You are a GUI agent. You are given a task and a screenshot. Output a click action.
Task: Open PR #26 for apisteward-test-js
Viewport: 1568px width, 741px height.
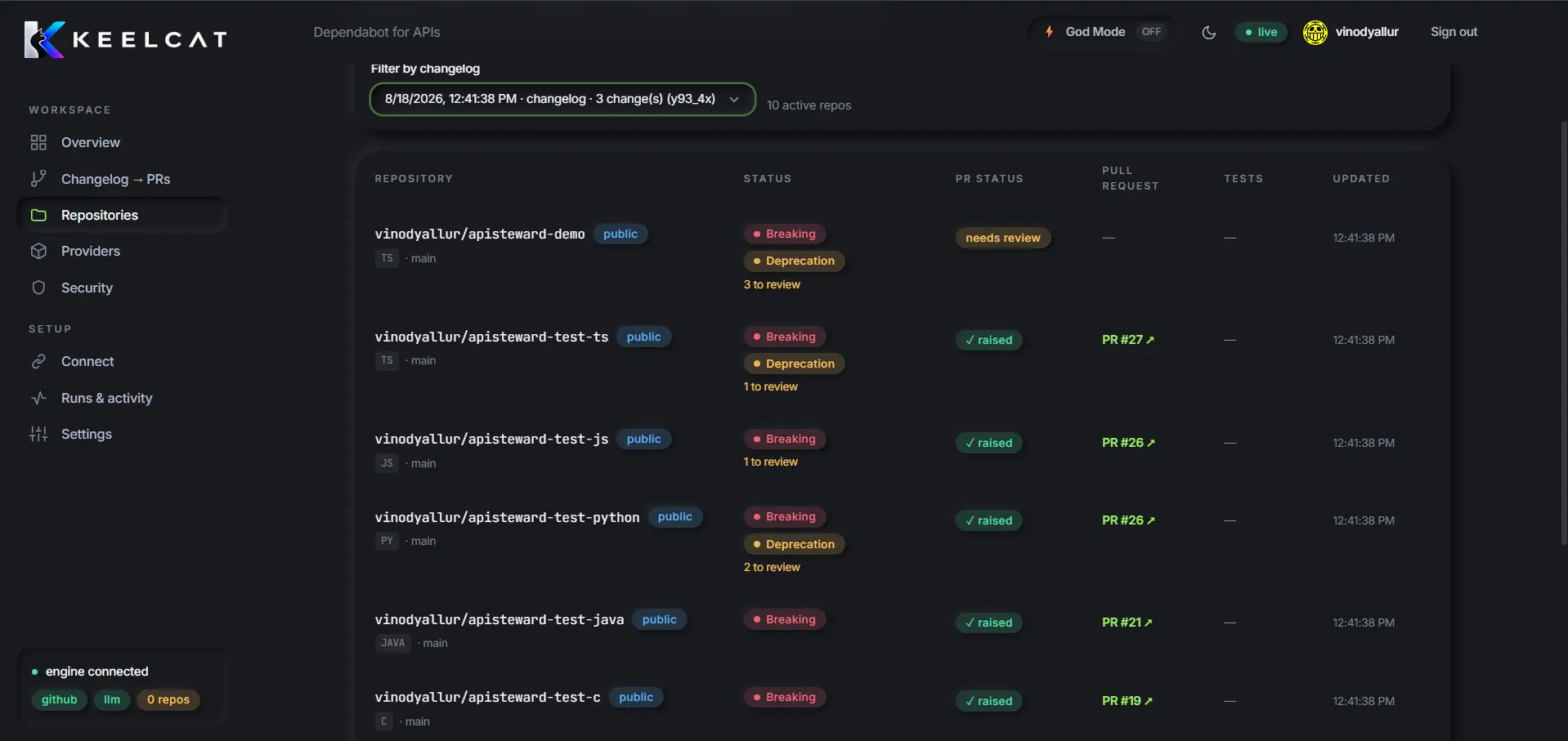click(x=1128, y=443)
